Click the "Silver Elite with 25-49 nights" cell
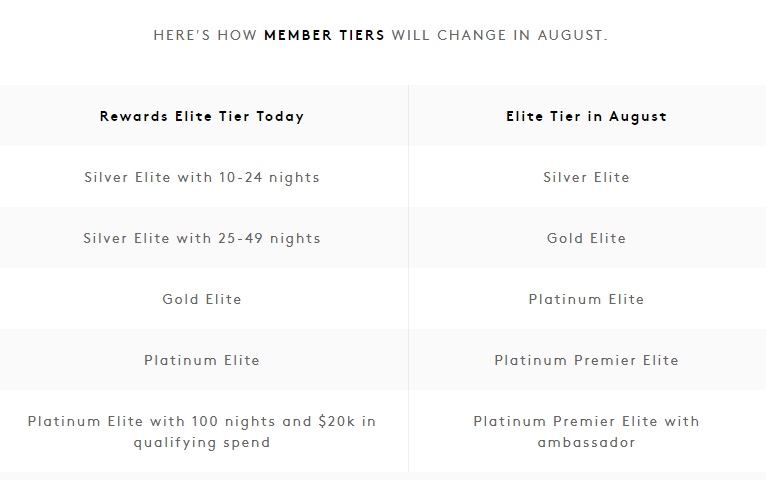770x480 pixels. point(202,238)
